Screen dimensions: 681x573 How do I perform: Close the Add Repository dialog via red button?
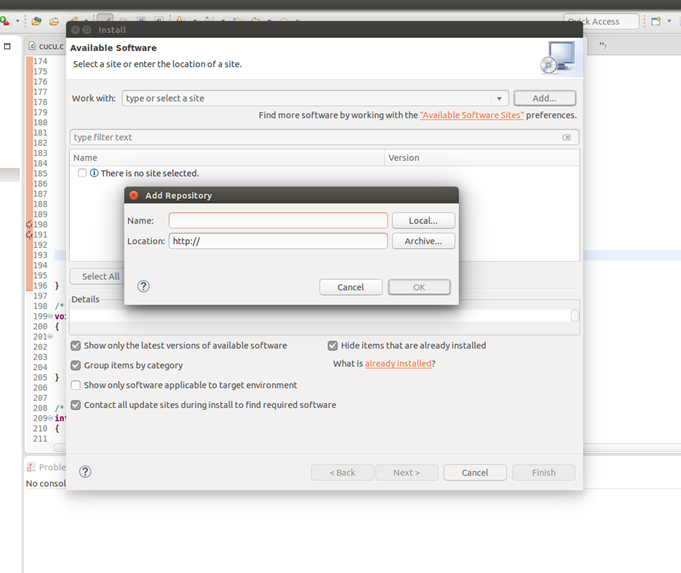pyautogui.click(x=134, y=195)
